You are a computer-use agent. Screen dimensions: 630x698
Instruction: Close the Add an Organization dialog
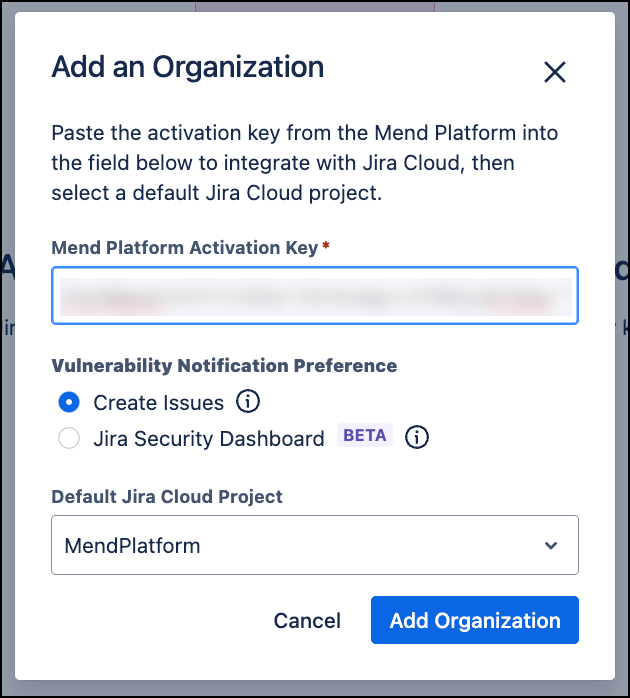554,71
